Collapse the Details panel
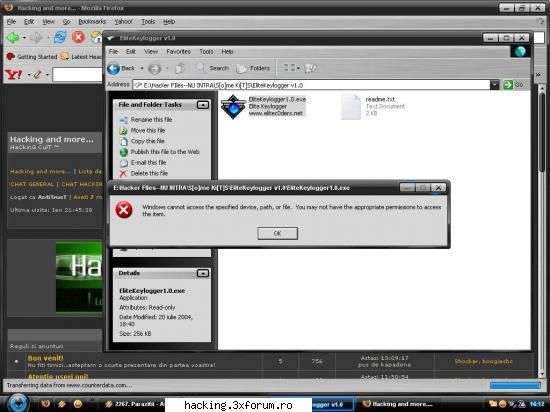Viewport: 550px width, 412px height. [203, 273]
